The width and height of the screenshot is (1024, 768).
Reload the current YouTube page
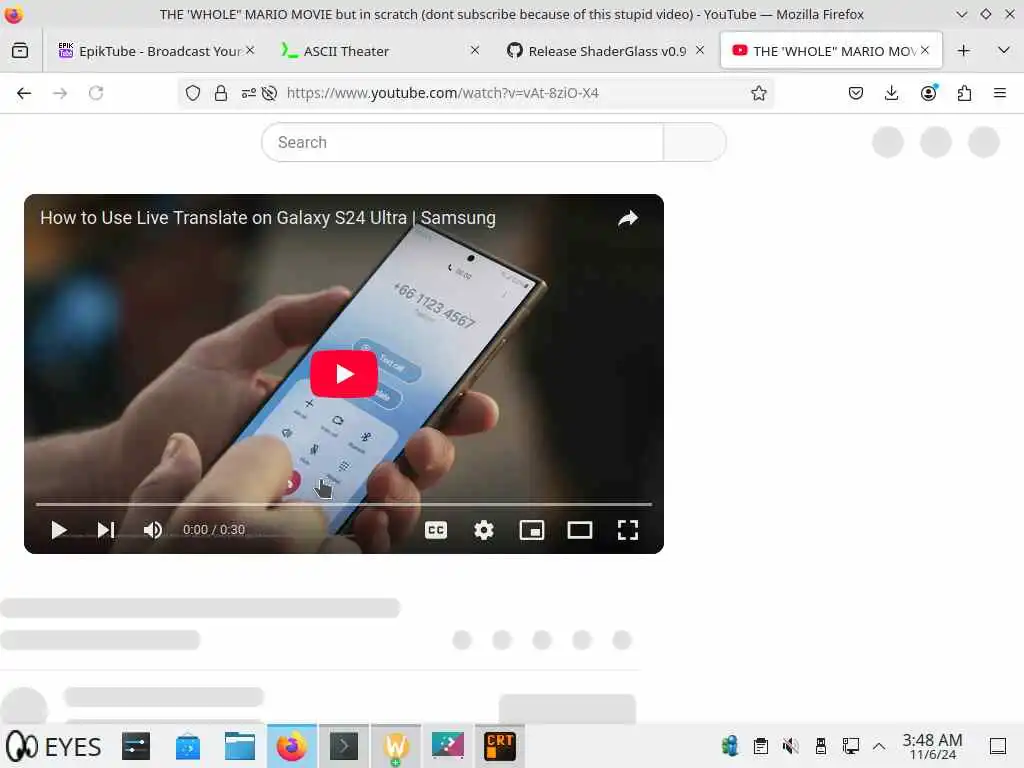96,93
